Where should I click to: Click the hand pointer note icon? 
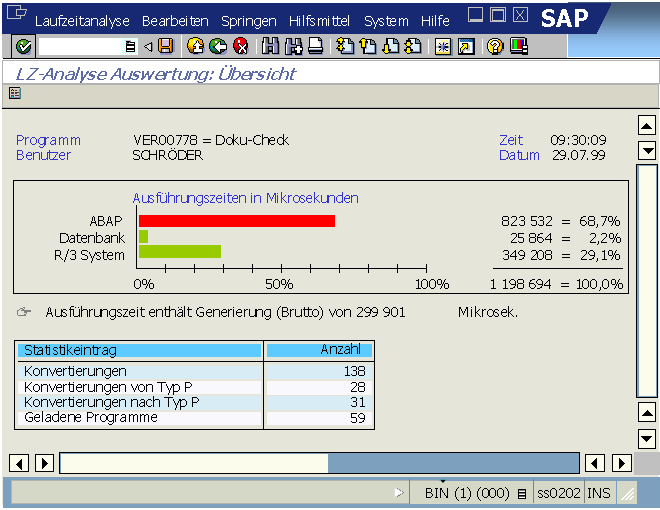[x=24, y=312]
